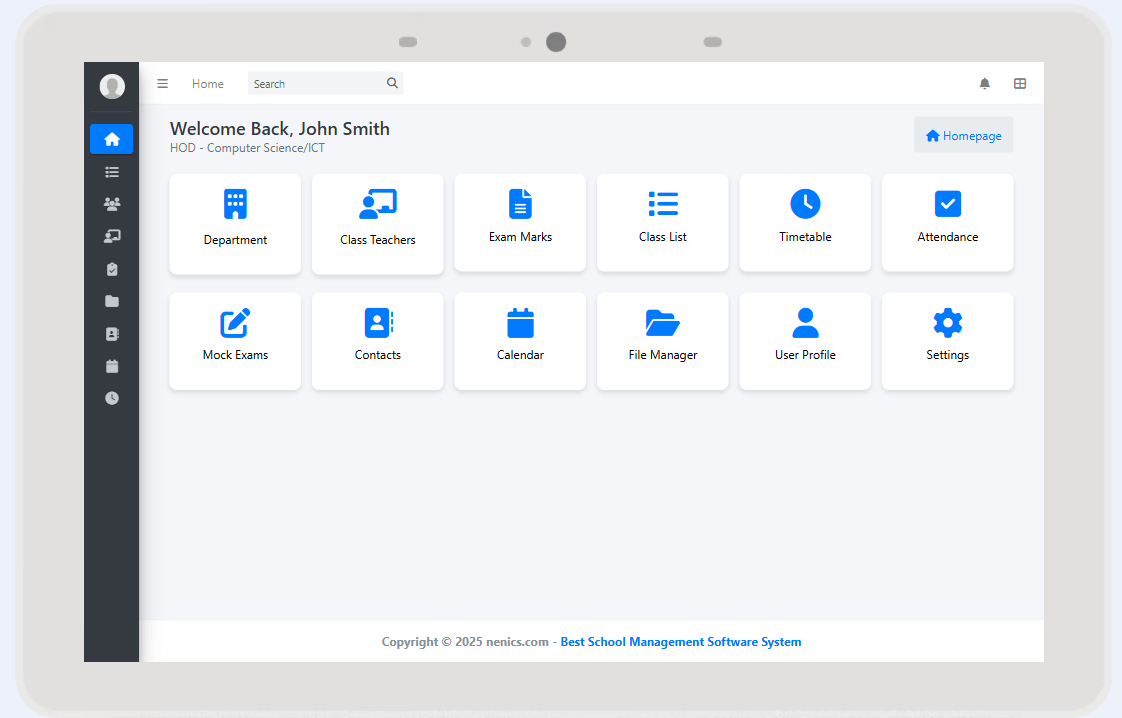Open the Attendance tile

[x=947, y=222]
